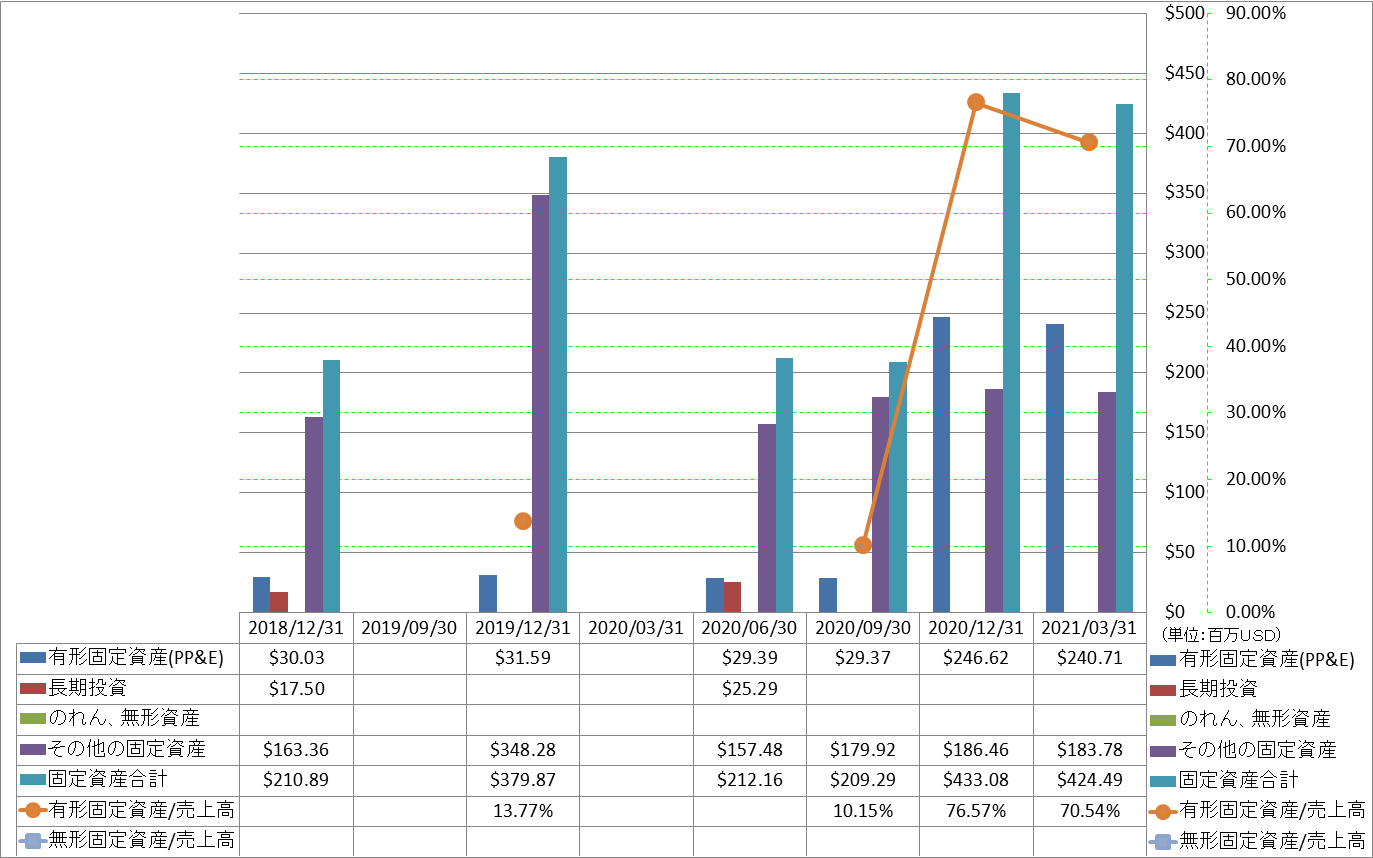Click the $212.16 table cell

749,780
